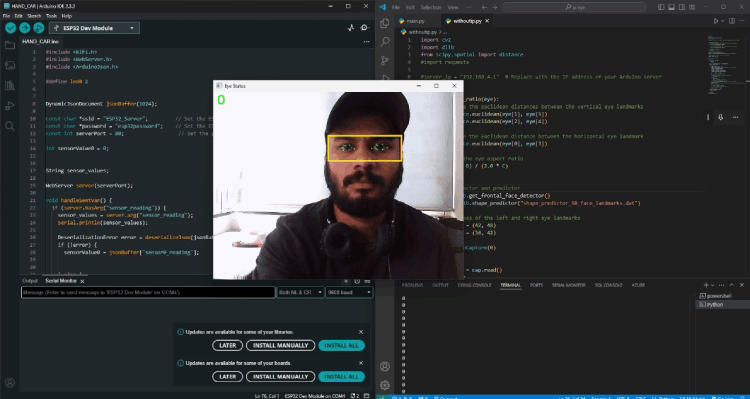Open Arduino Sketch menu

pyautogui.click(x=34, y=16)
